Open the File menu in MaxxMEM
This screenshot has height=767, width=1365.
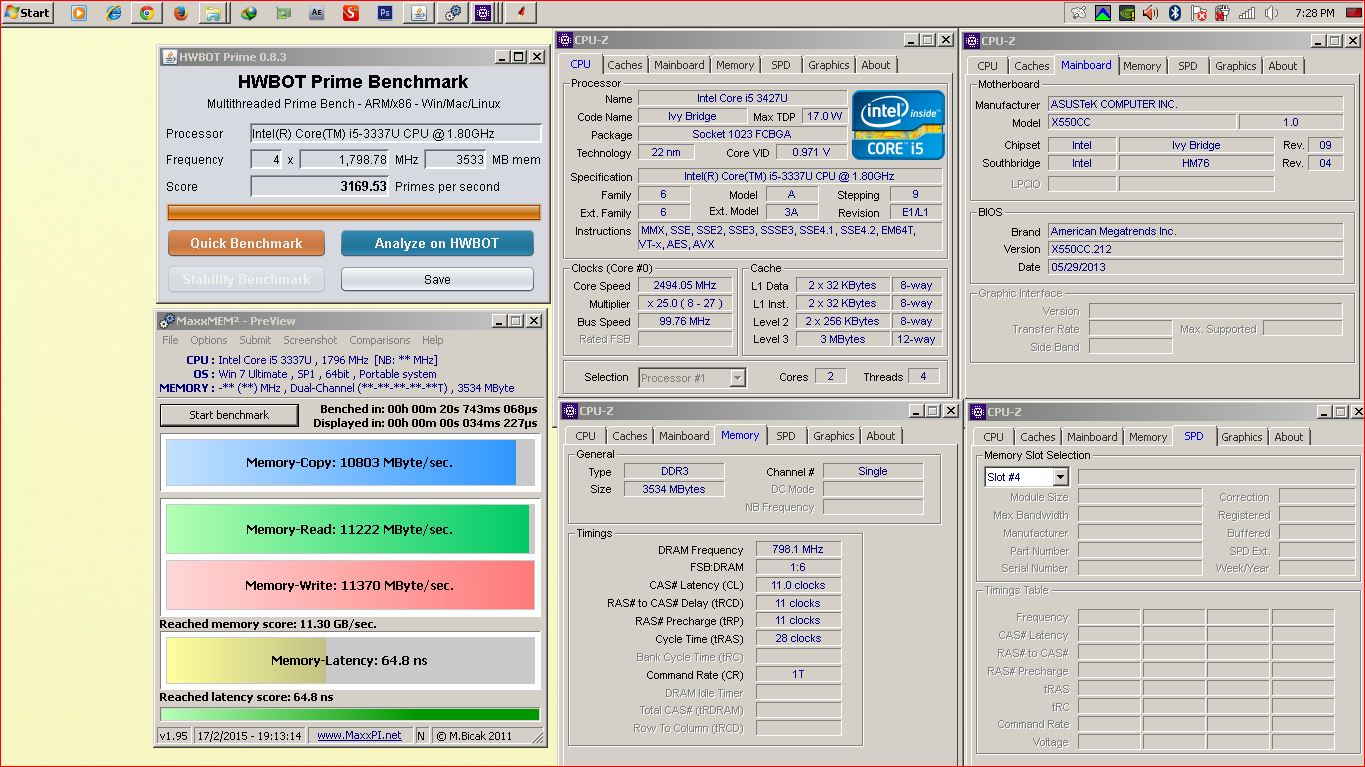(x=171, y=340)
